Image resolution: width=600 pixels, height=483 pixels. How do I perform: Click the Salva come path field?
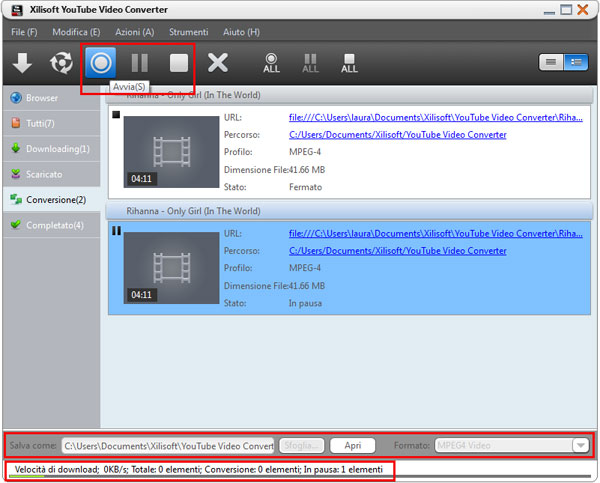click(x=168, y=446)
